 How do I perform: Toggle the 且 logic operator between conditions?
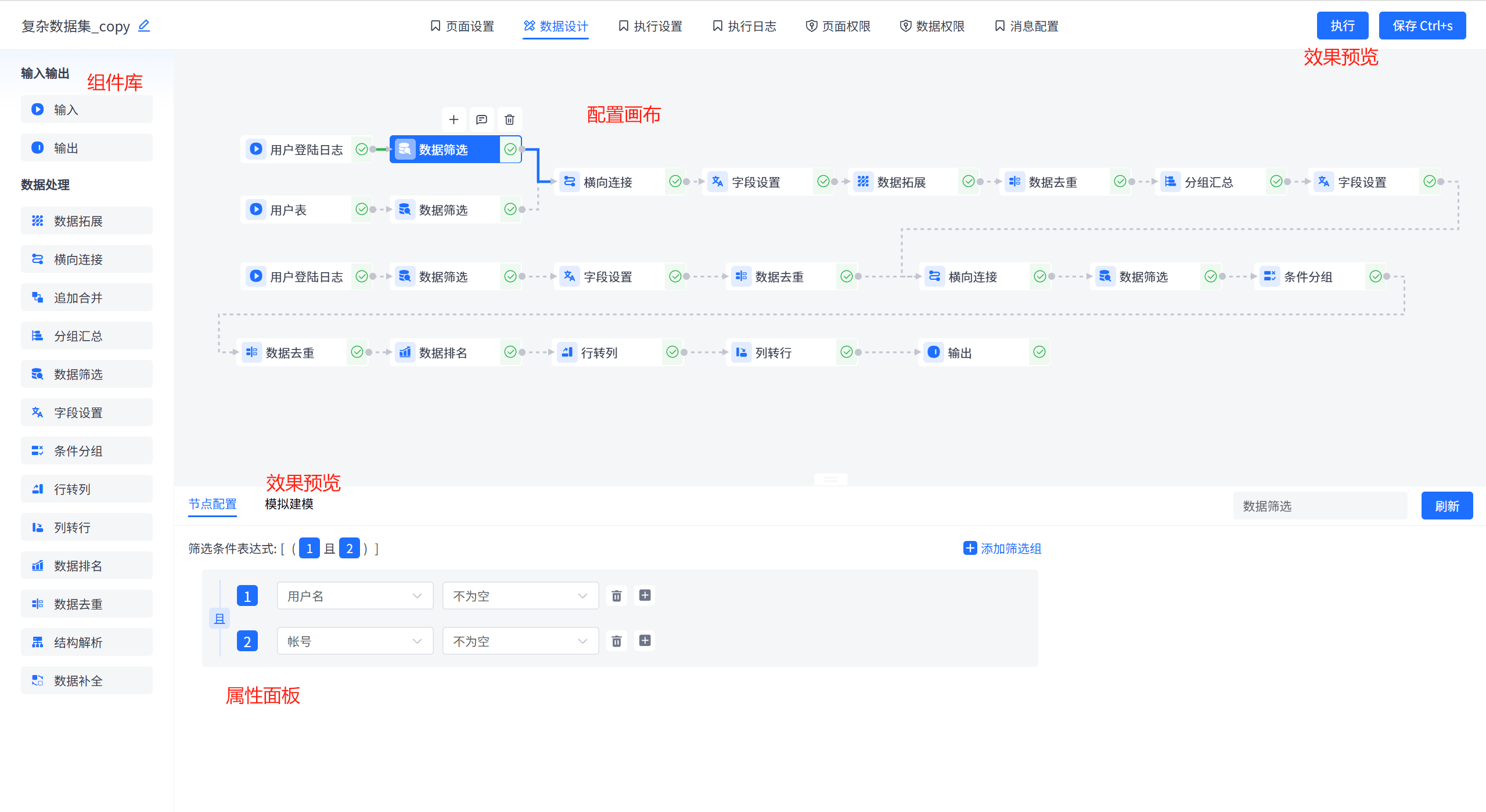(x=220, y=619)
